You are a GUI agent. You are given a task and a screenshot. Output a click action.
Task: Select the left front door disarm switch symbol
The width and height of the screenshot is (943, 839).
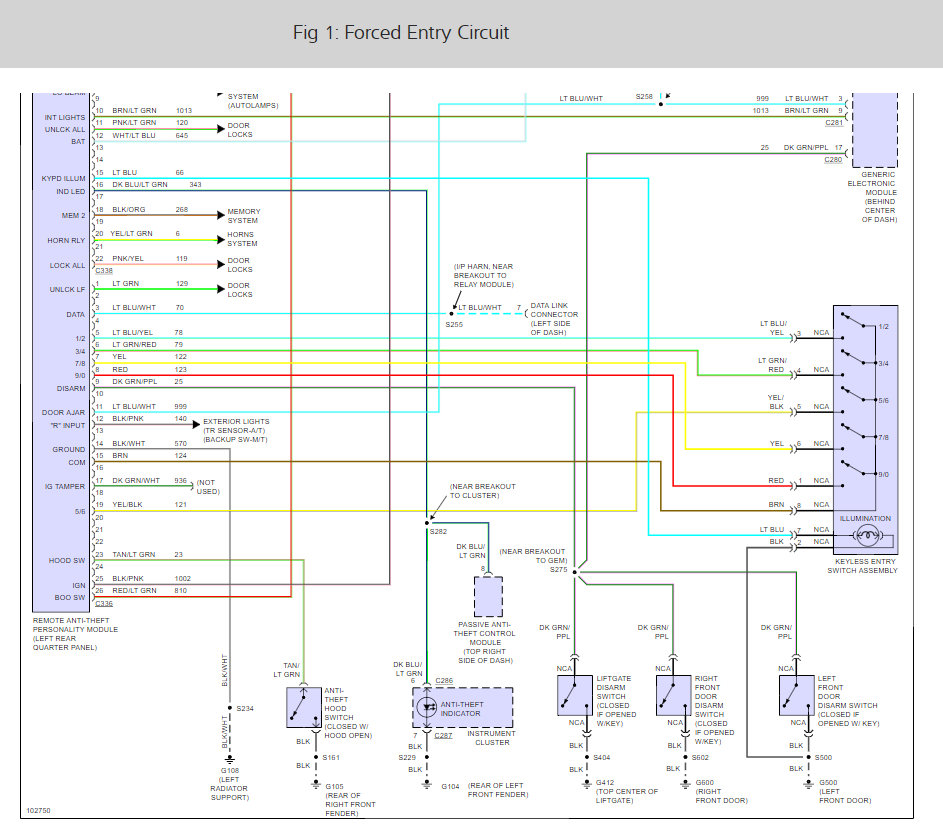[x=796, y=695]
